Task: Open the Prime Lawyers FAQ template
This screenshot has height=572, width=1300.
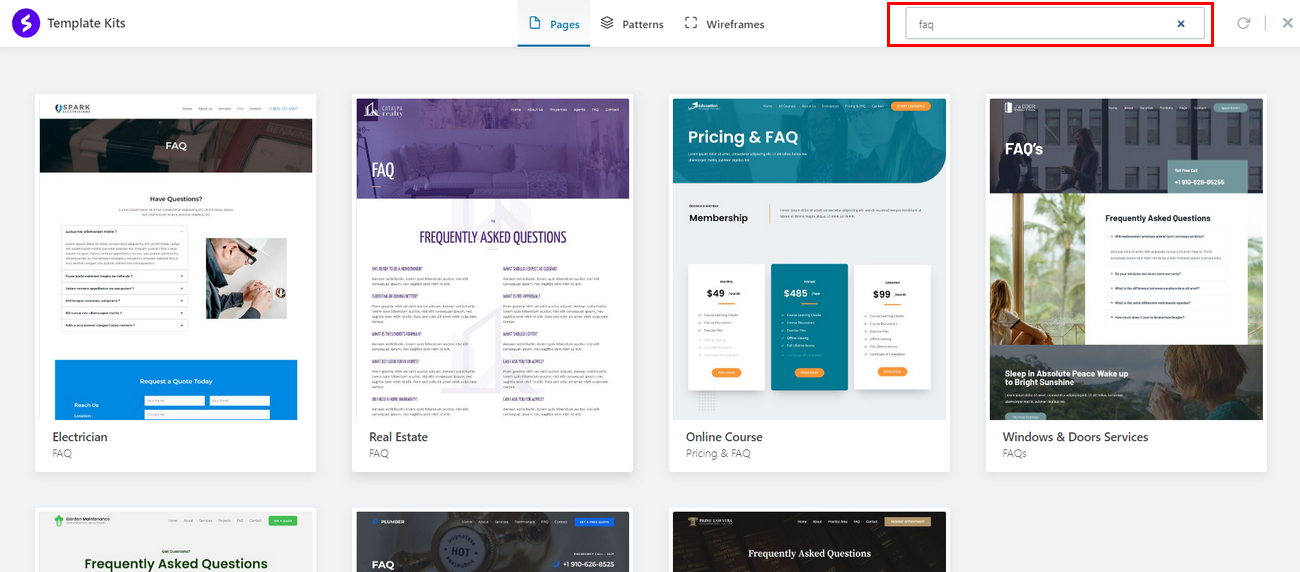Action: (809, 540)
